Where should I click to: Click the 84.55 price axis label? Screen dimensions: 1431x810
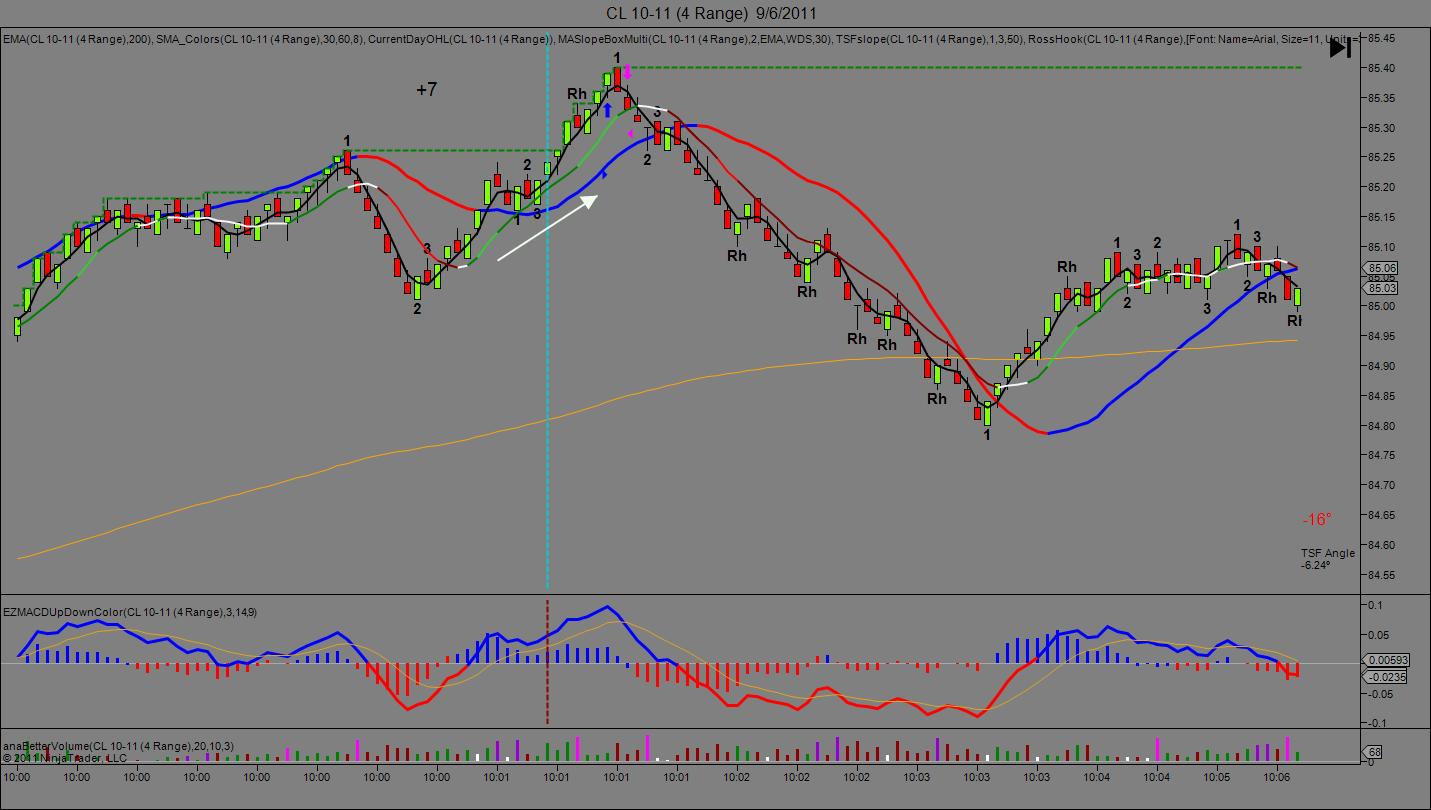1384,575
